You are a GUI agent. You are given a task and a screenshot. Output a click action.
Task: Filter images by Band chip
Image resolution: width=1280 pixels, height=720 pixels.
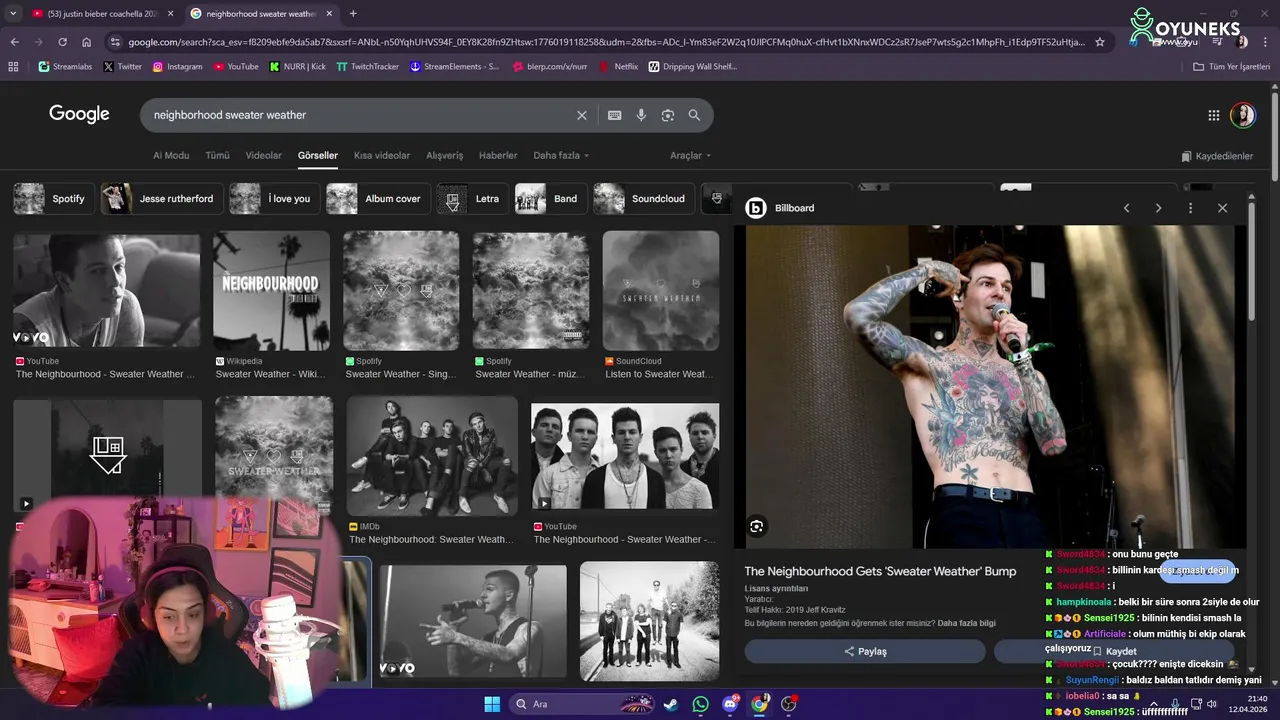point(550,199)
